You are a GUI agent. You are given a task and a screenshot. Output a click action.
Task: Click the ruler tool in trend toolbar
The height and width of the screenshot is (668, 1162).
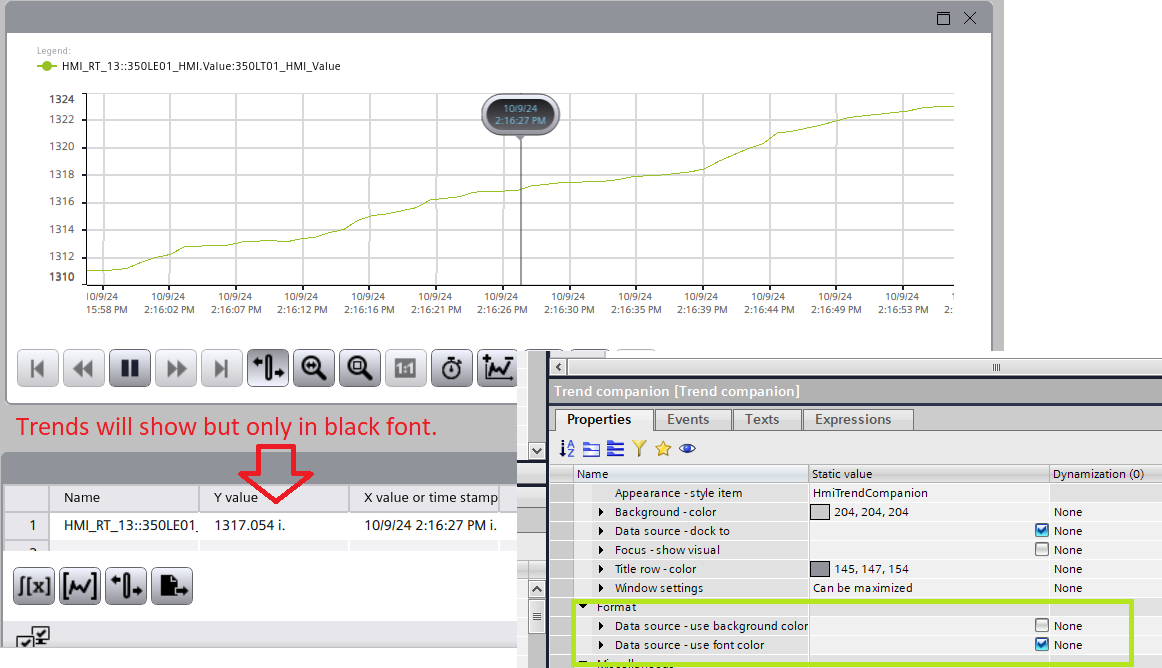[267, 369]
